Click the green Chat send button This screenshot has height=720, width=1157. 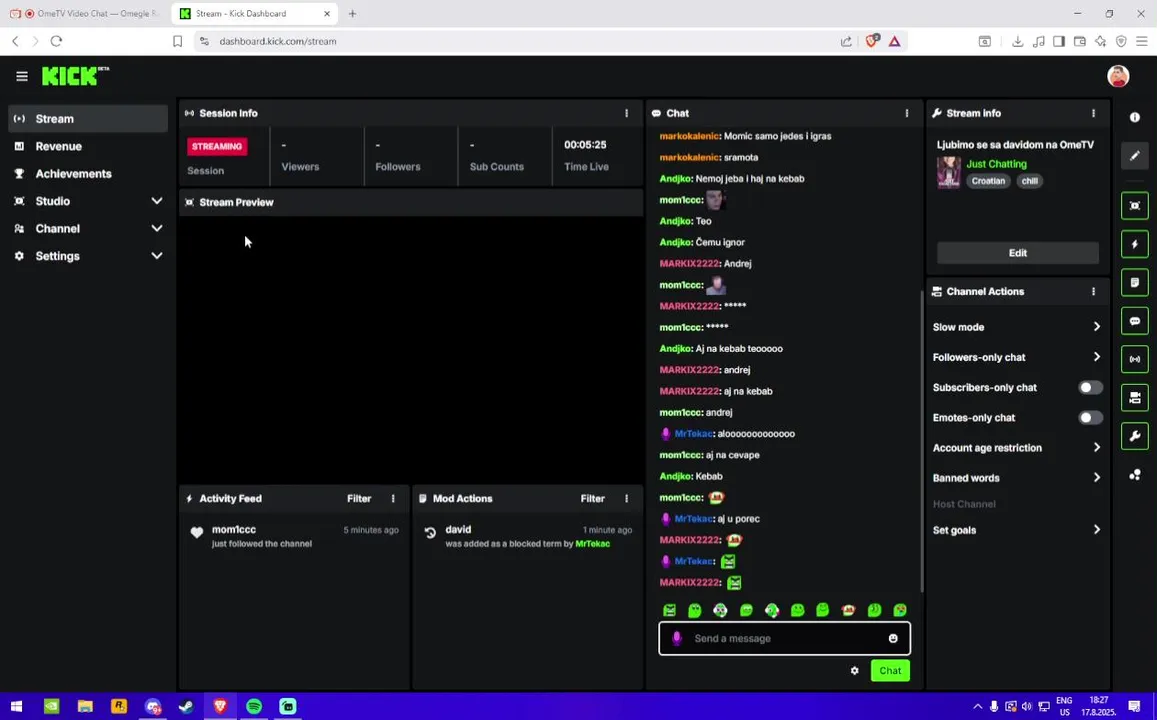890,671
